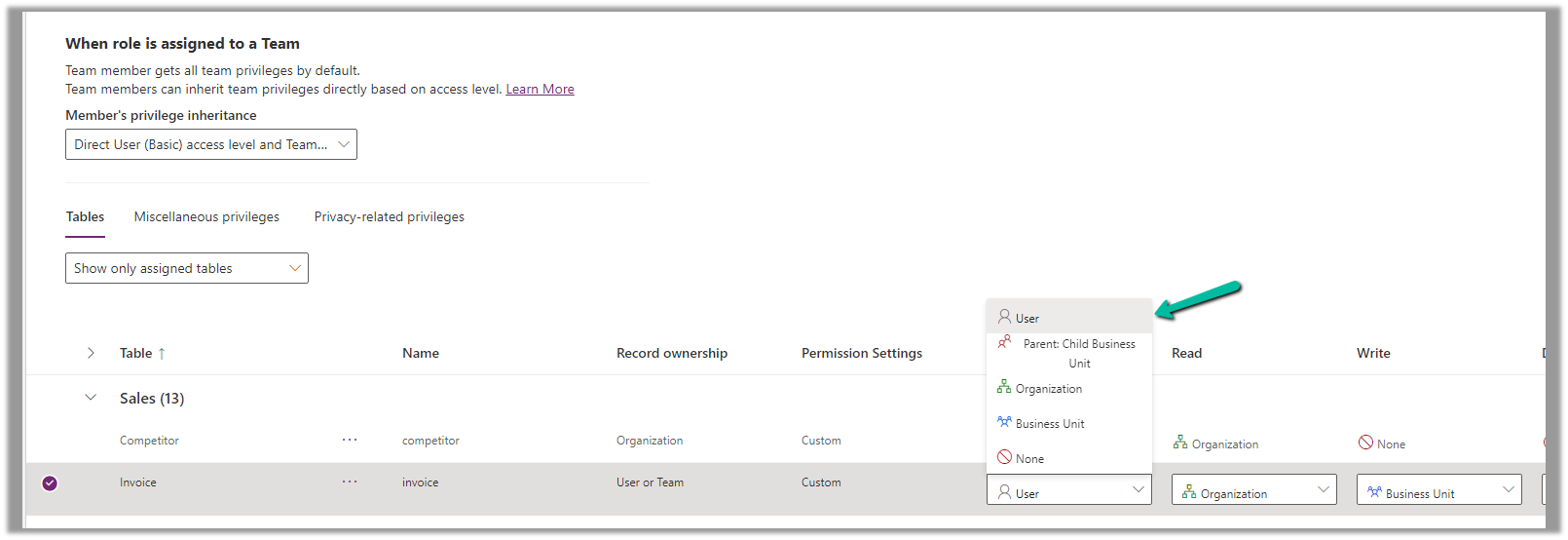Switch to the Privacy-related privileges tab
Image resolution: width=1568 pixels, height=540 pixels.
(x=389, y=217)
